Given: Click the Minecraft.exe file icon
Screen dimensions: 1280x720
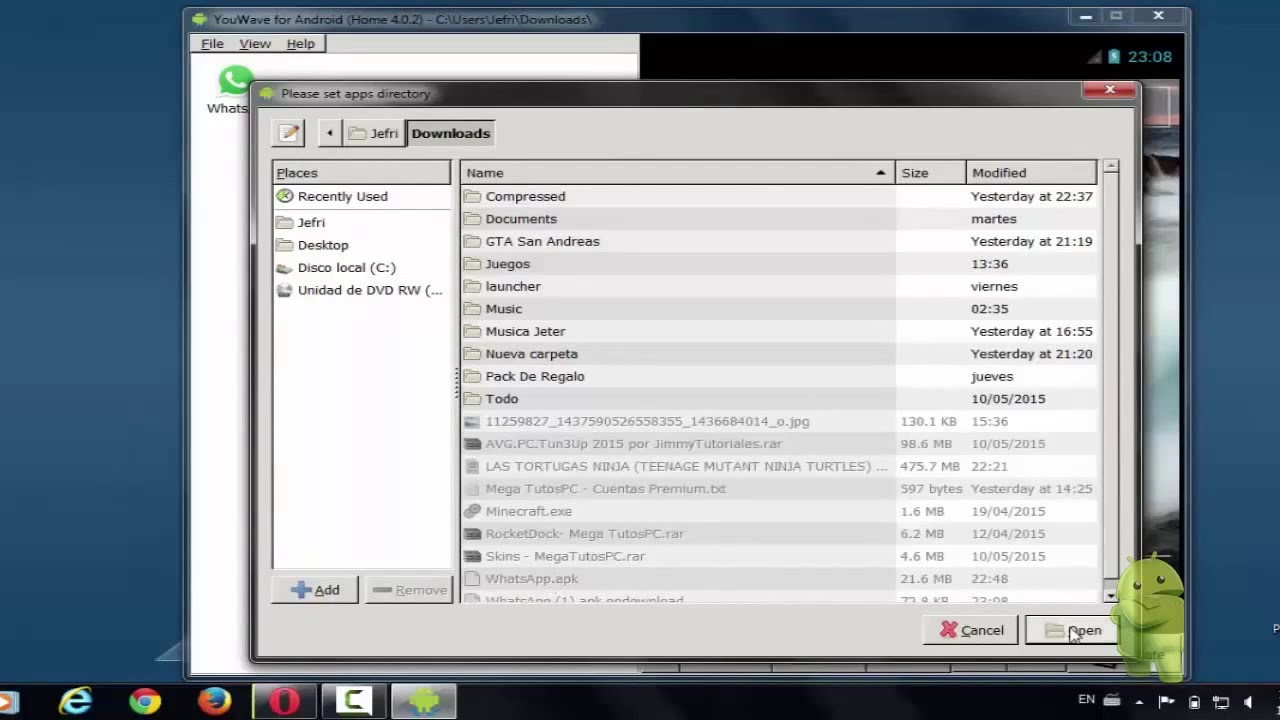Looking at the screenshot, I should pyautogui.click(x=473, y=511).
